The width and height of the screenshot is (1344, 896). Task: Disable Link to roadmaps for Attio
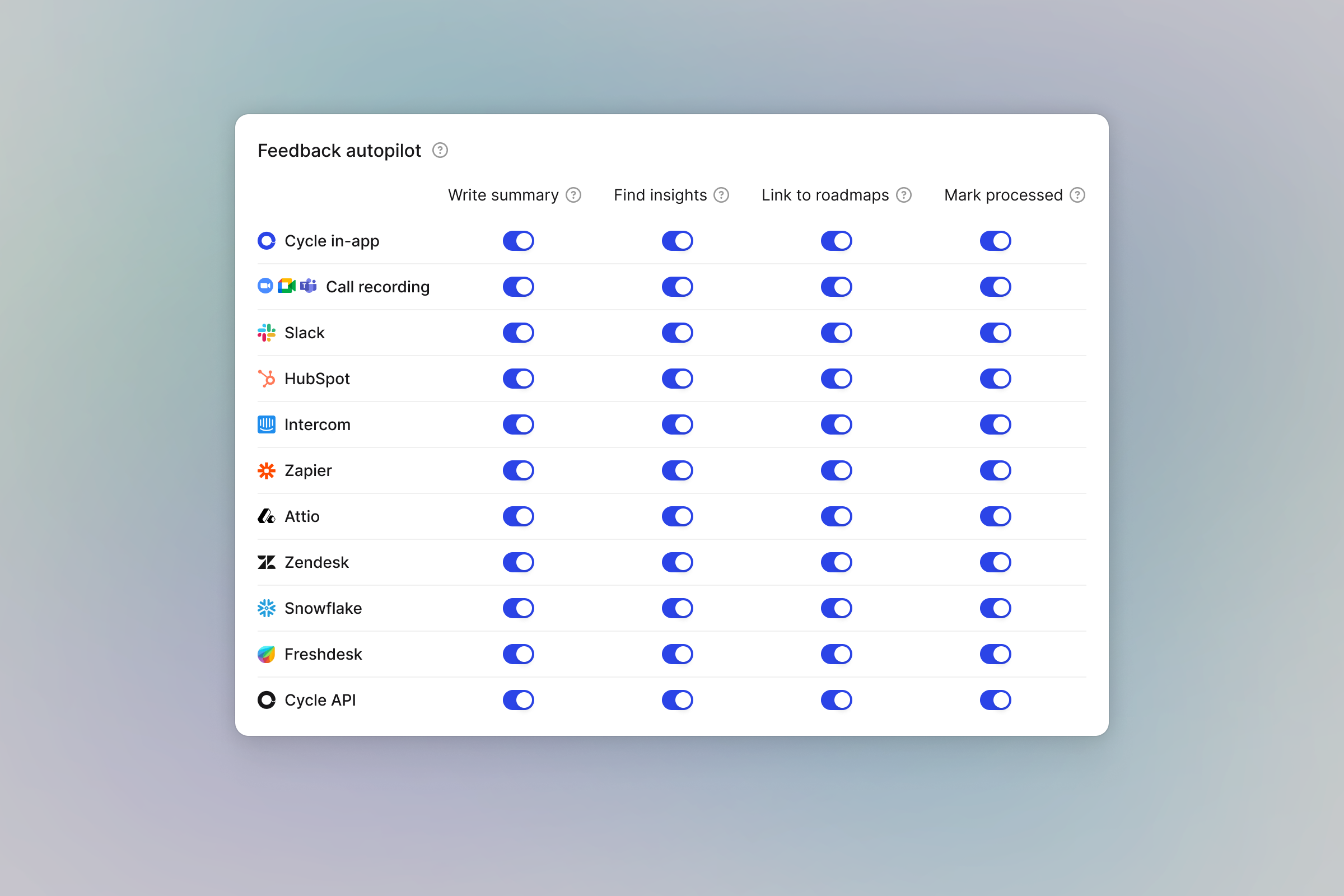(x=837, y=516)
